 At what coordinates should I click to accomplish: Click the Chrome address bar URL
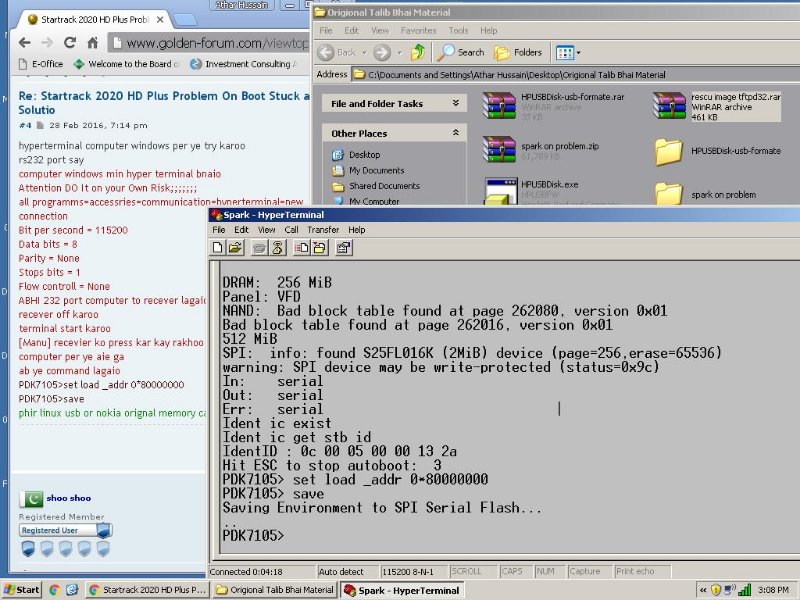coord(217,43)
